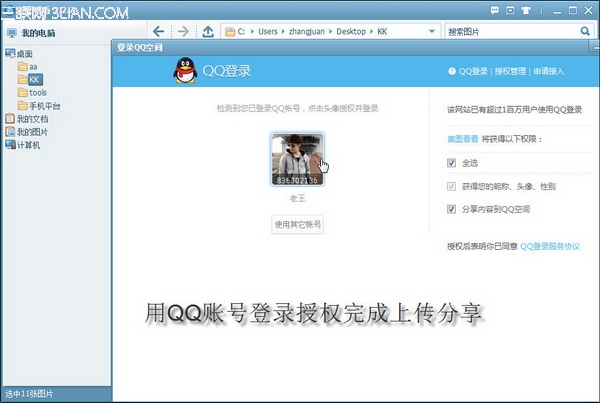Select the QQ penguin logo
The width and height of the screenshot is (600, 403).
[x=185, y=70]
